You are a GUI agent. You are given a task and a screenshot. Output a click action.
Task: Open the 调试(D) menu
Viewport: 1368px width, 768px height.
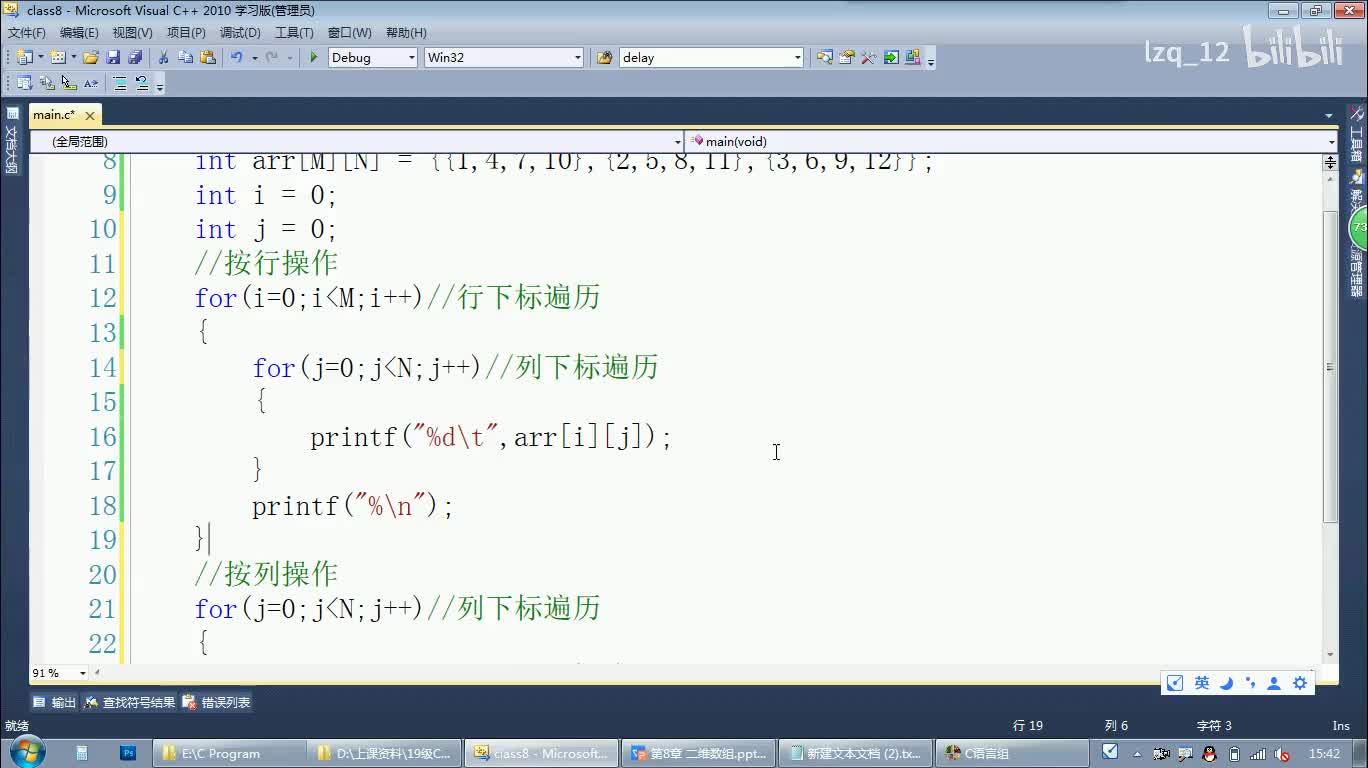tap(239, 33)
